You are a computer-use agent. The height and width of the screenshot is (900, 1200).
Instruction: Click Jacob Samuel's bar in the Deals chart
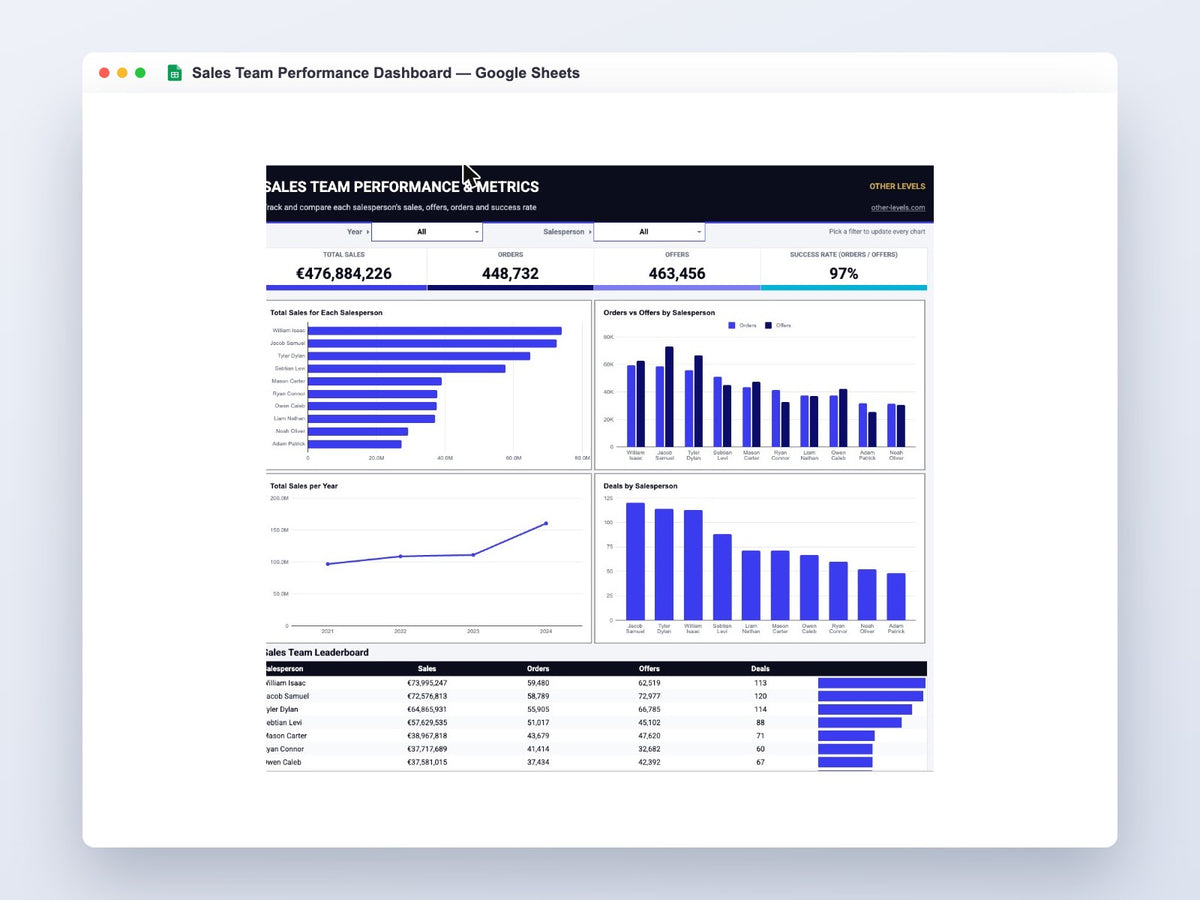point(635,561)
